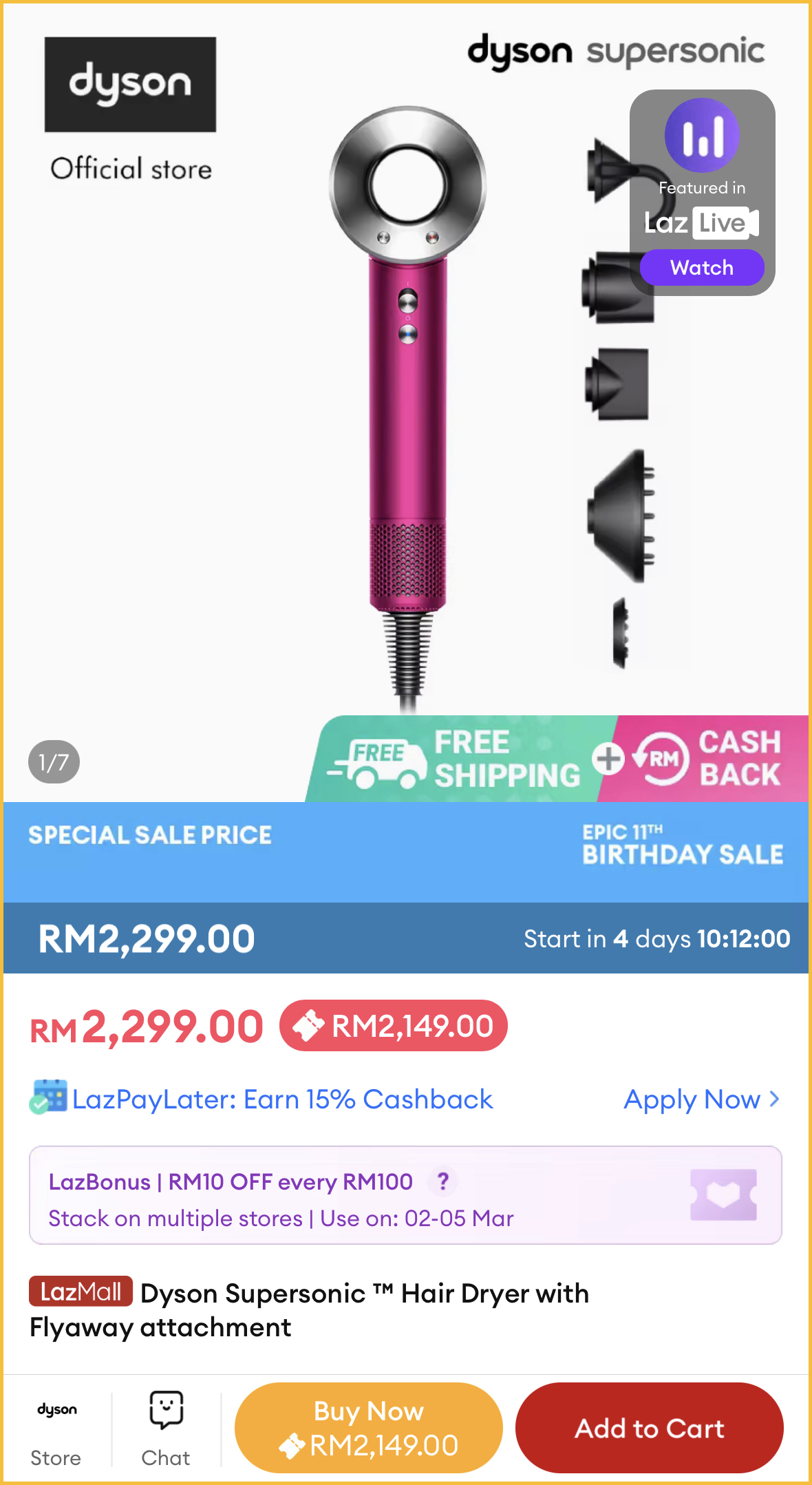Tap the Watch button on LazLive badge

coord(702,267)
